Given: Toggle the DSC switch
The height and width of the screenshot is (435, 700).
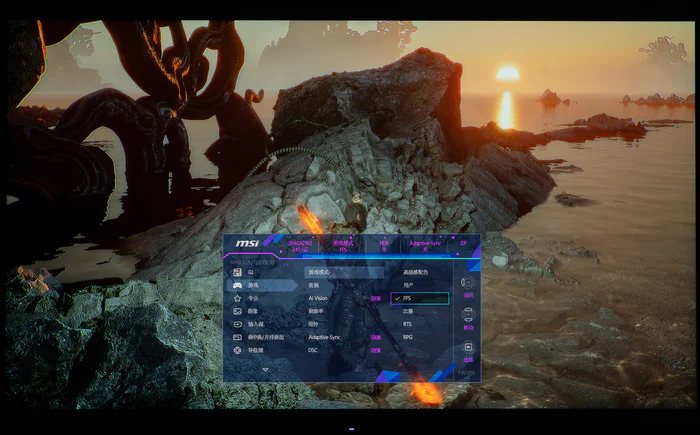Looking at the screenshot, I should (375, 351).
